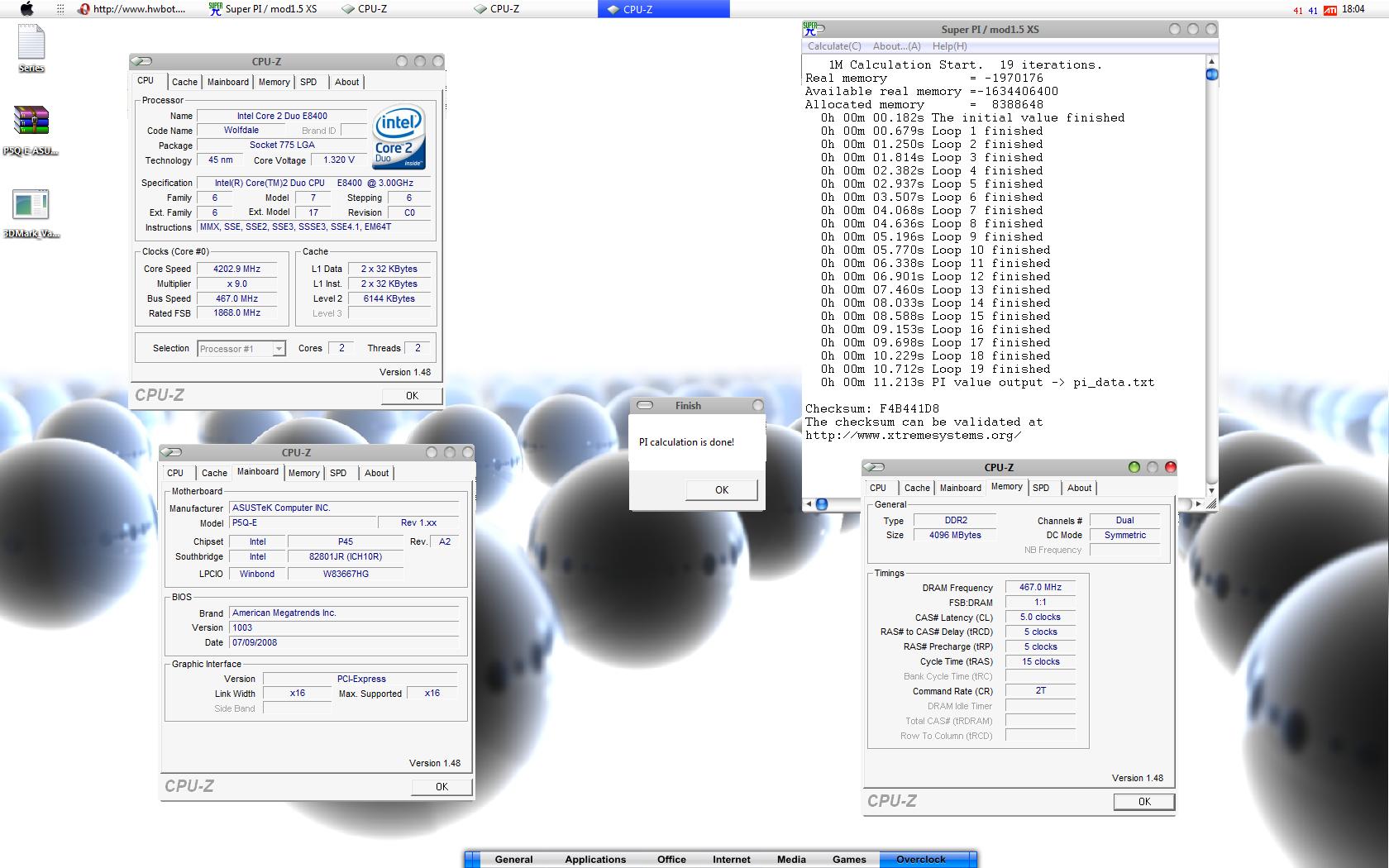Switch to Mainboard tab in top CPU-Z window
Image resolution: width=1389 pixels, height=868 pixels.
click(x=228, y=82)
